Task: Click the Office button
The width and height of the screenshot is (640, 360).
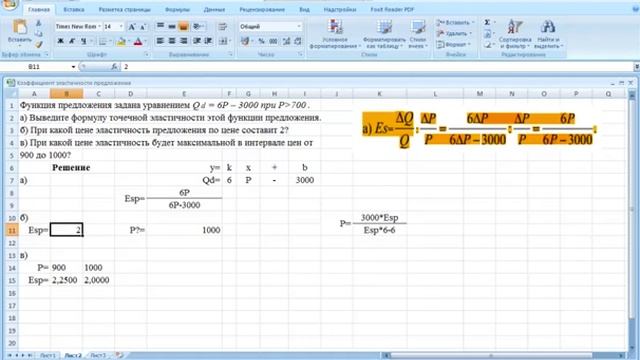Action: [9, 5]
